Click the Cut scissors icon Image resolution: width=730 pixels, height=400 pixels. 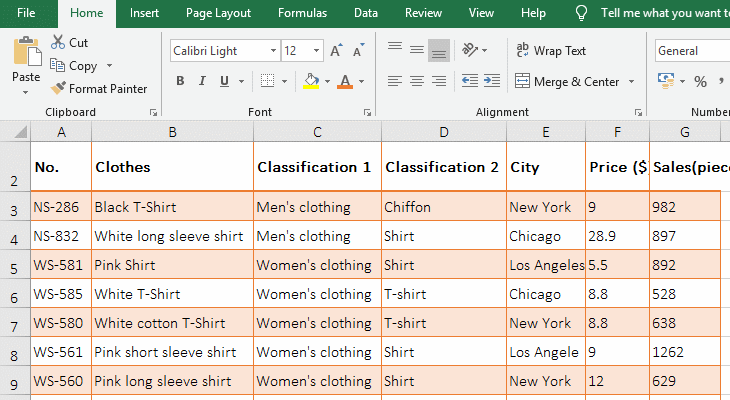tap(58, 42)
